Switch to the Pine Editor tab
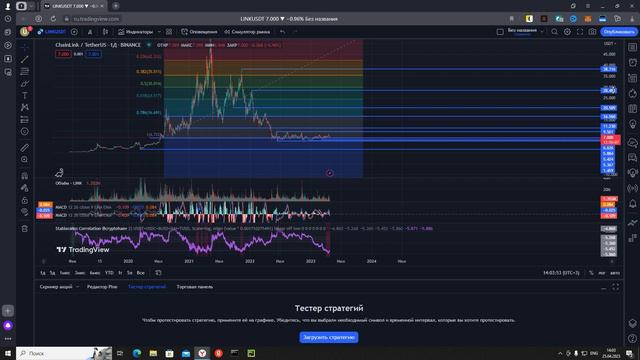The image size is (640, 360). [102, 287]
